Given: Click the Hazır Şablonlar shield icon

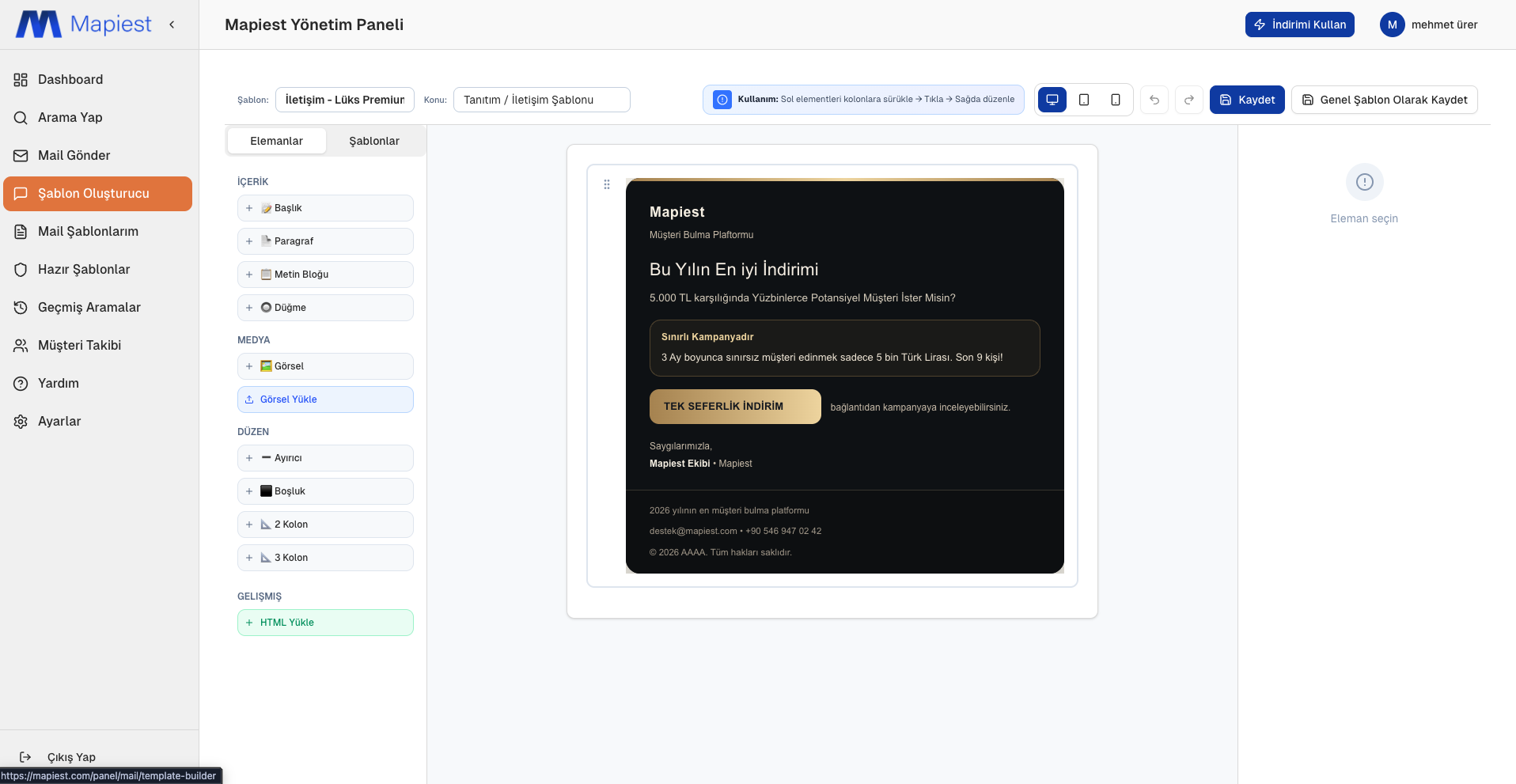Looking at the screenshot, I should click(21, 270).
